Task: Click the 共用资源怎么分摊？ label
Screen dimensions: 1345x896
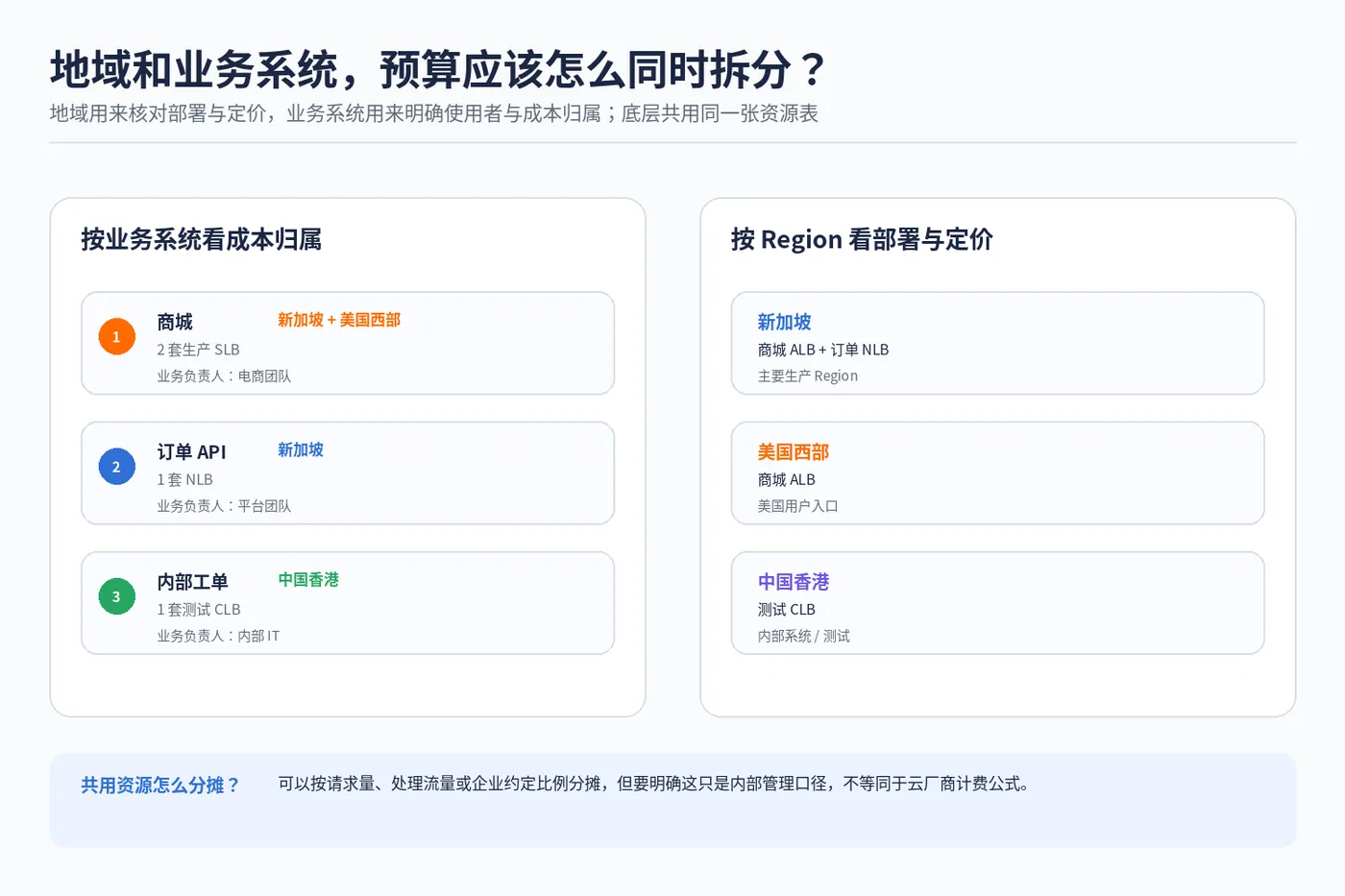Action: [160, 786]
